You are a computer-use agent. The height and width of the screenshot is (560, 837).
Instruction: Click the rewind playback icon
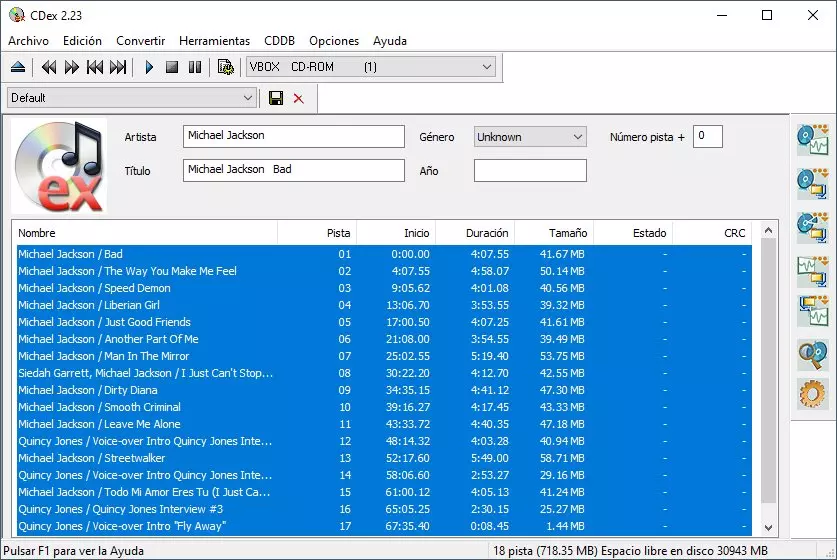pos(49,67)
